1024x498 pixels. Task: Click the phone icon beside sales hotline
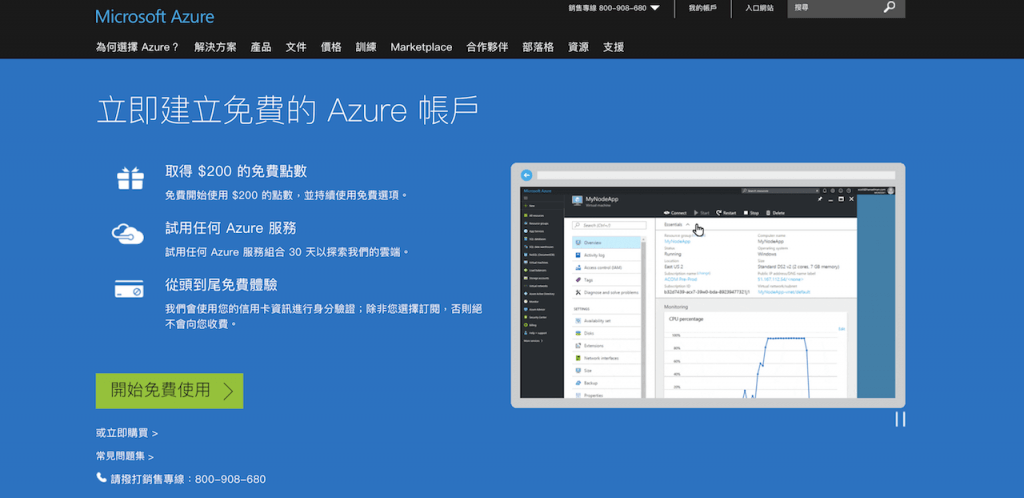point(101,478)
